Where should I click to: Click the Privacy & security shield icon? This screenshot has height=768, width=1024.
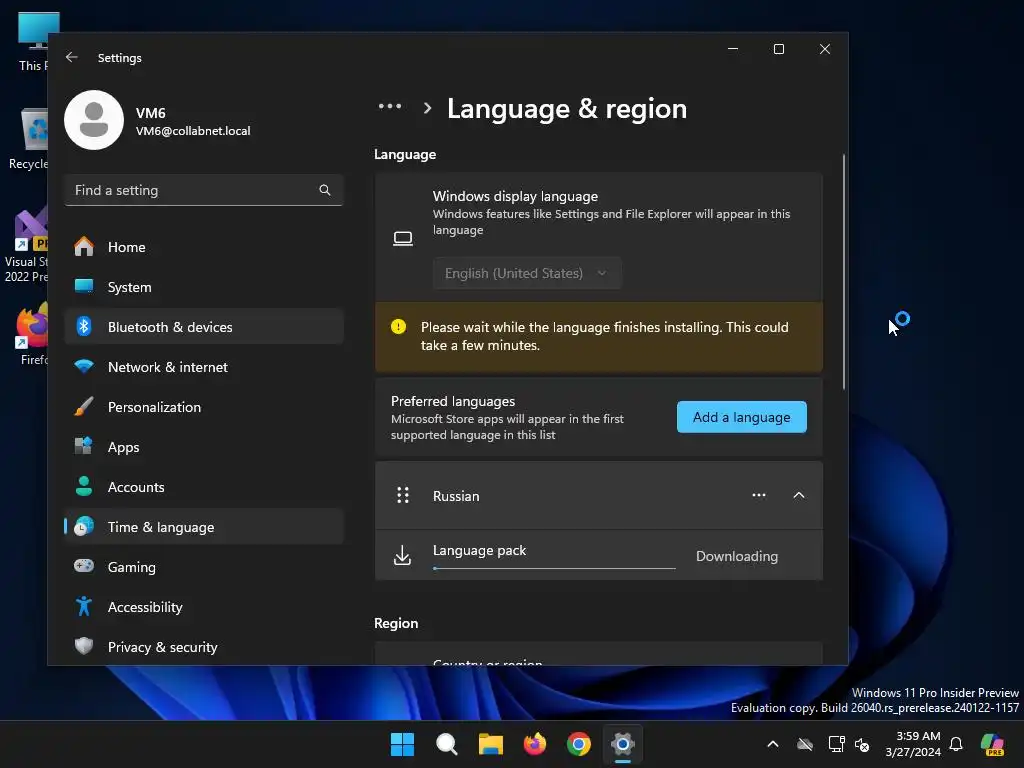pos(84,647)
